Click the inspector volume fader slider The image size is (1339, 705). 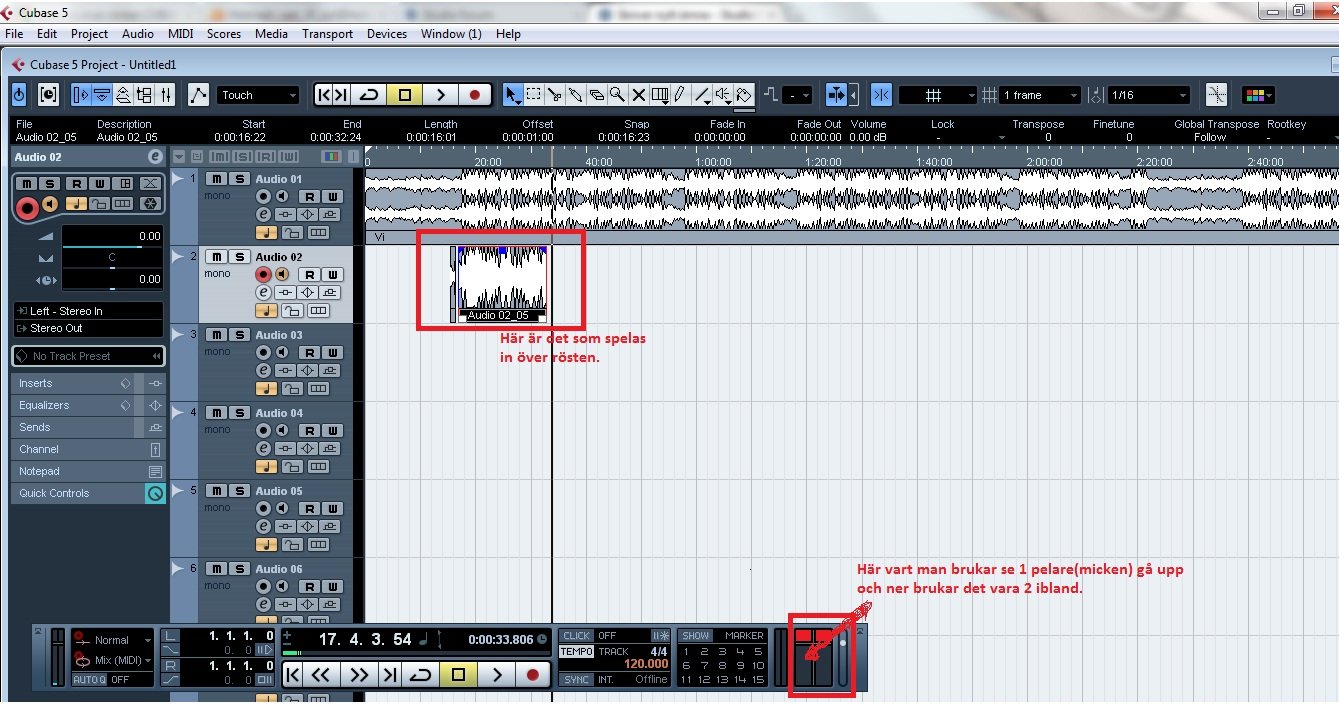click(111, 246)
